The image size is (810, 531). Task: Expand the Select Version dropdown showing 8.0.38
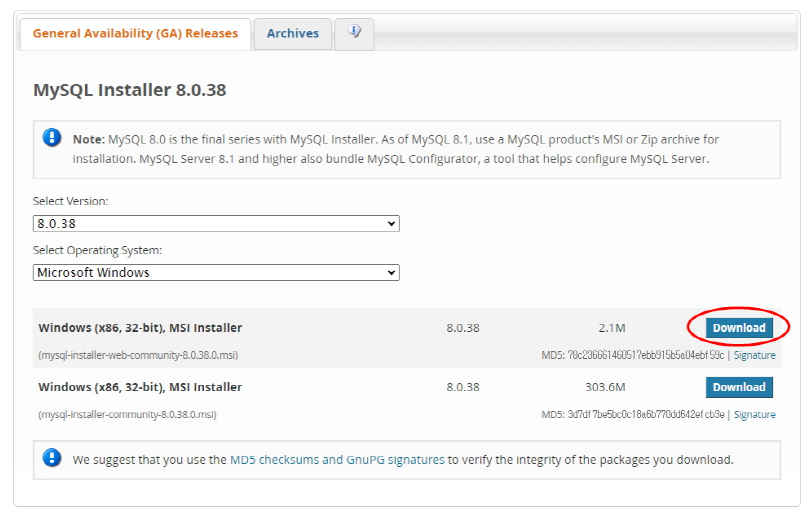point(216,224)
